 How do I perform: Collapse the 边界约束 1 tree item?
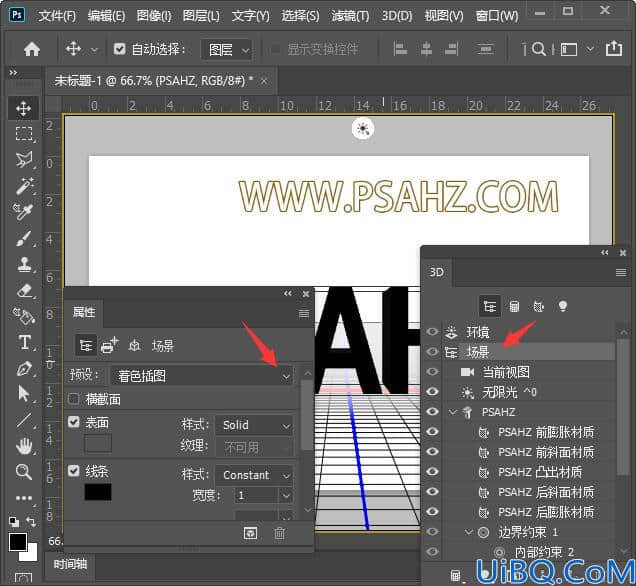pos(469,531)
